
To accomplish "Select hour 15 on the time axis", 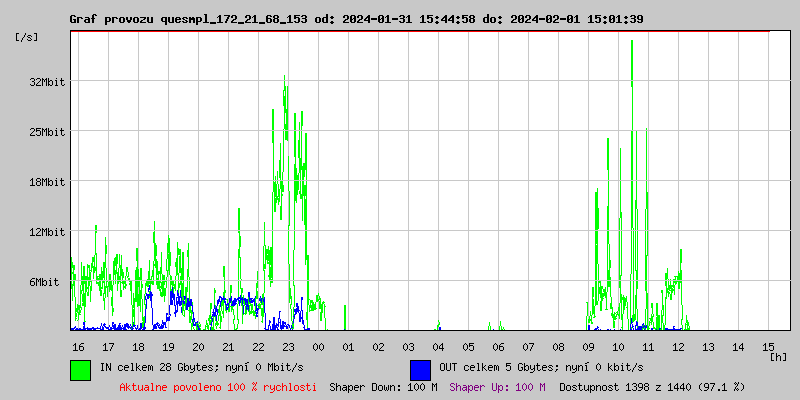I will point(768,346).
